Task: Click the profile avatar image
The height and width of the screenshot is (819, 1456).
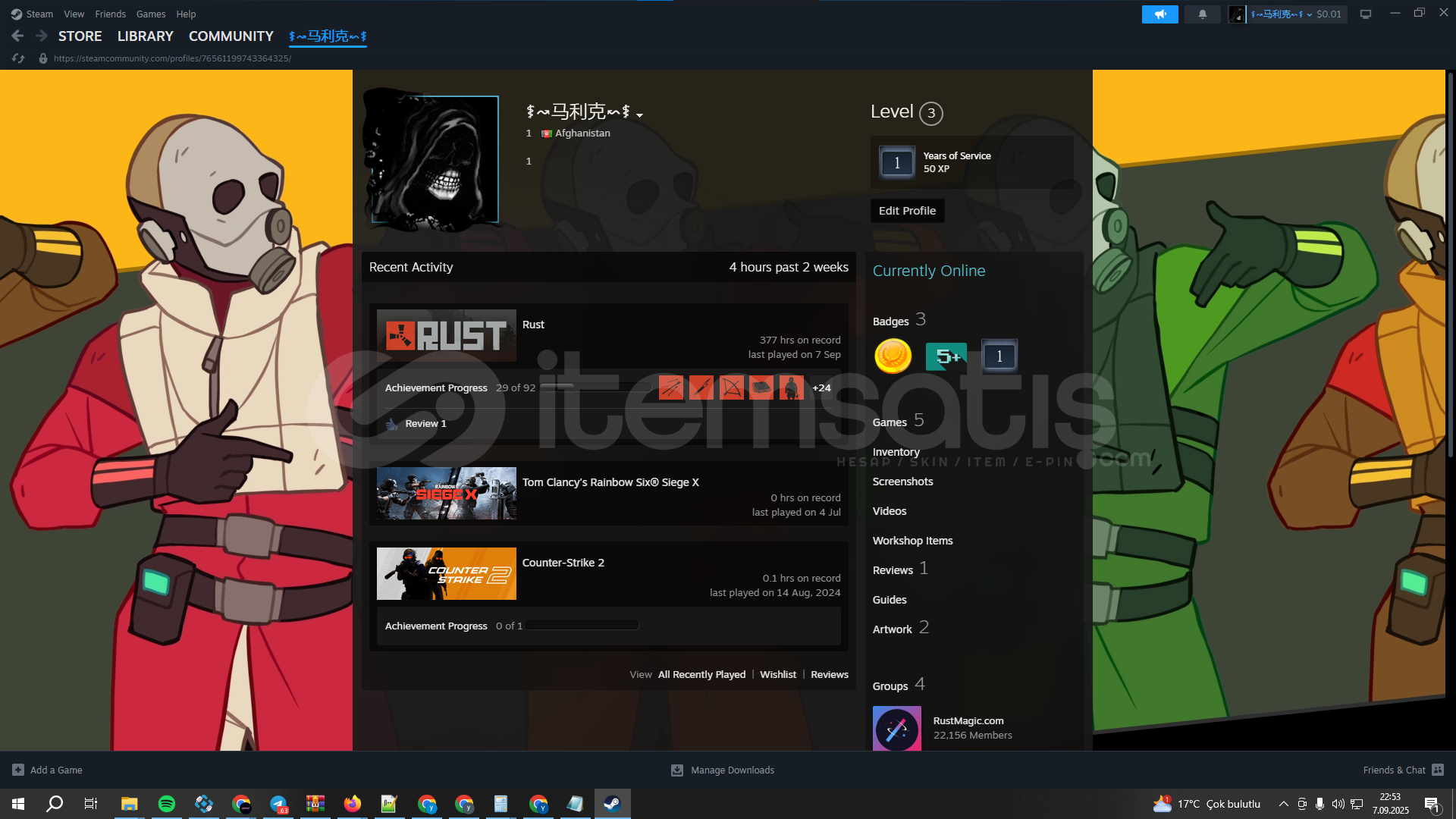Action: (x=435, y=159)
